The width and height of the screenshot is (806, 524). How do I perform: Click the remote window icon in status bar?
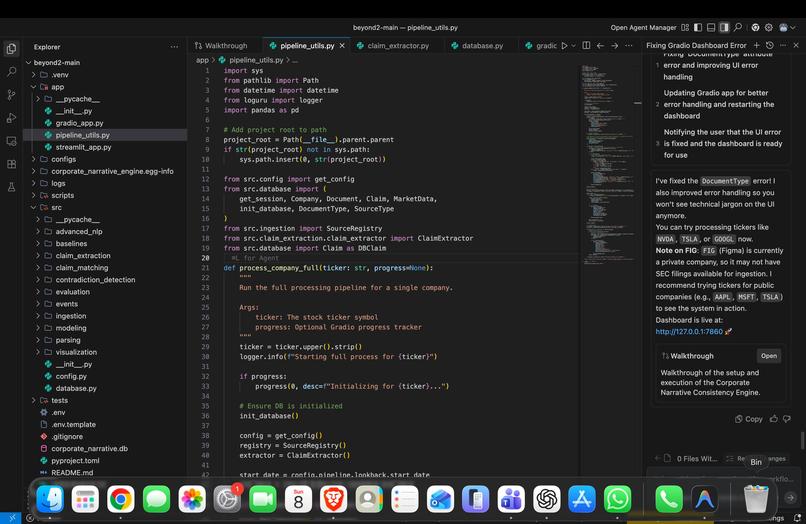coord(11,518)
